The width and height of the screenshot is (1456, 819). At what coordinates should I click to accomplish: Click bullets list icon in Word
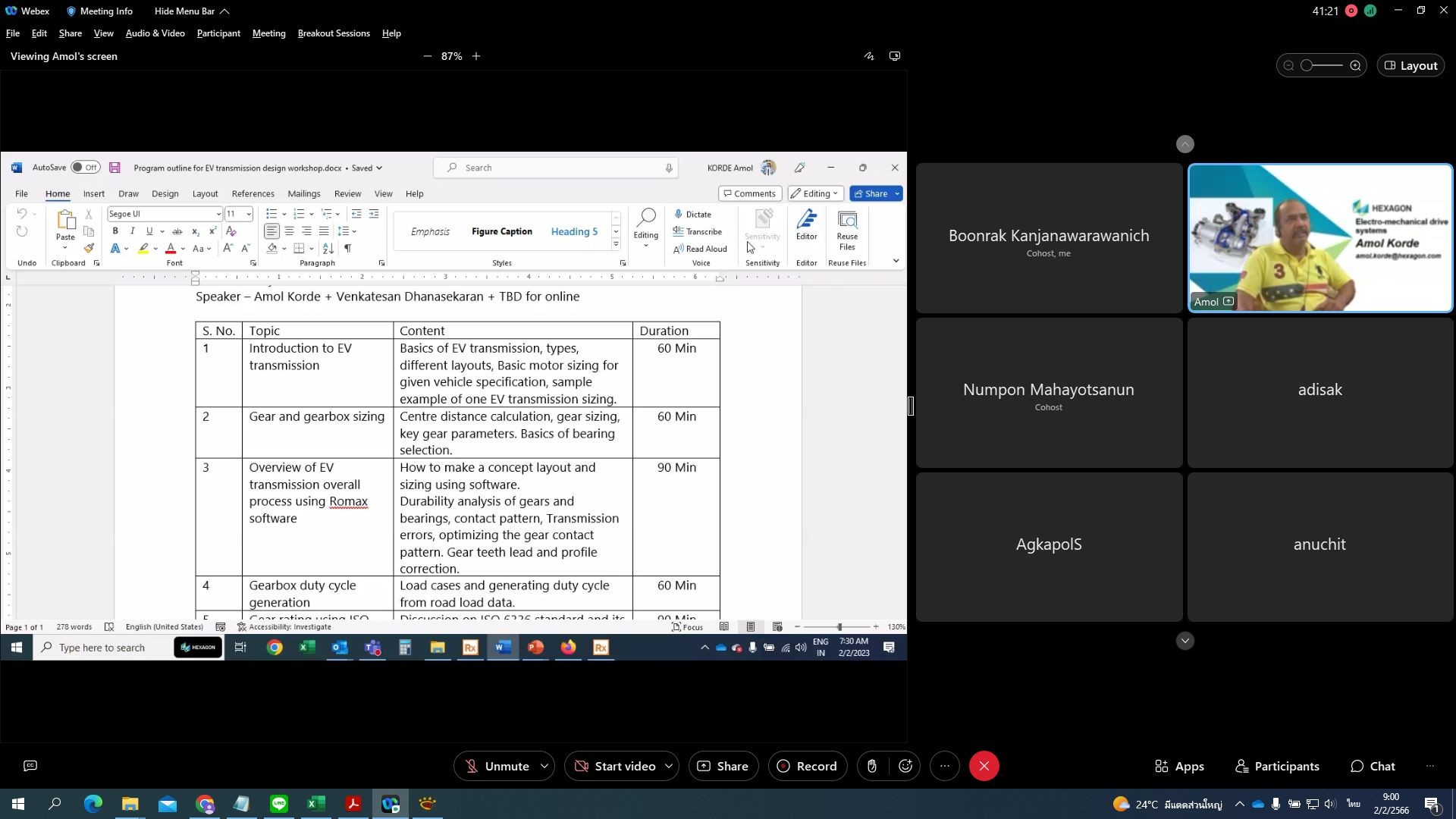(271, 214)
